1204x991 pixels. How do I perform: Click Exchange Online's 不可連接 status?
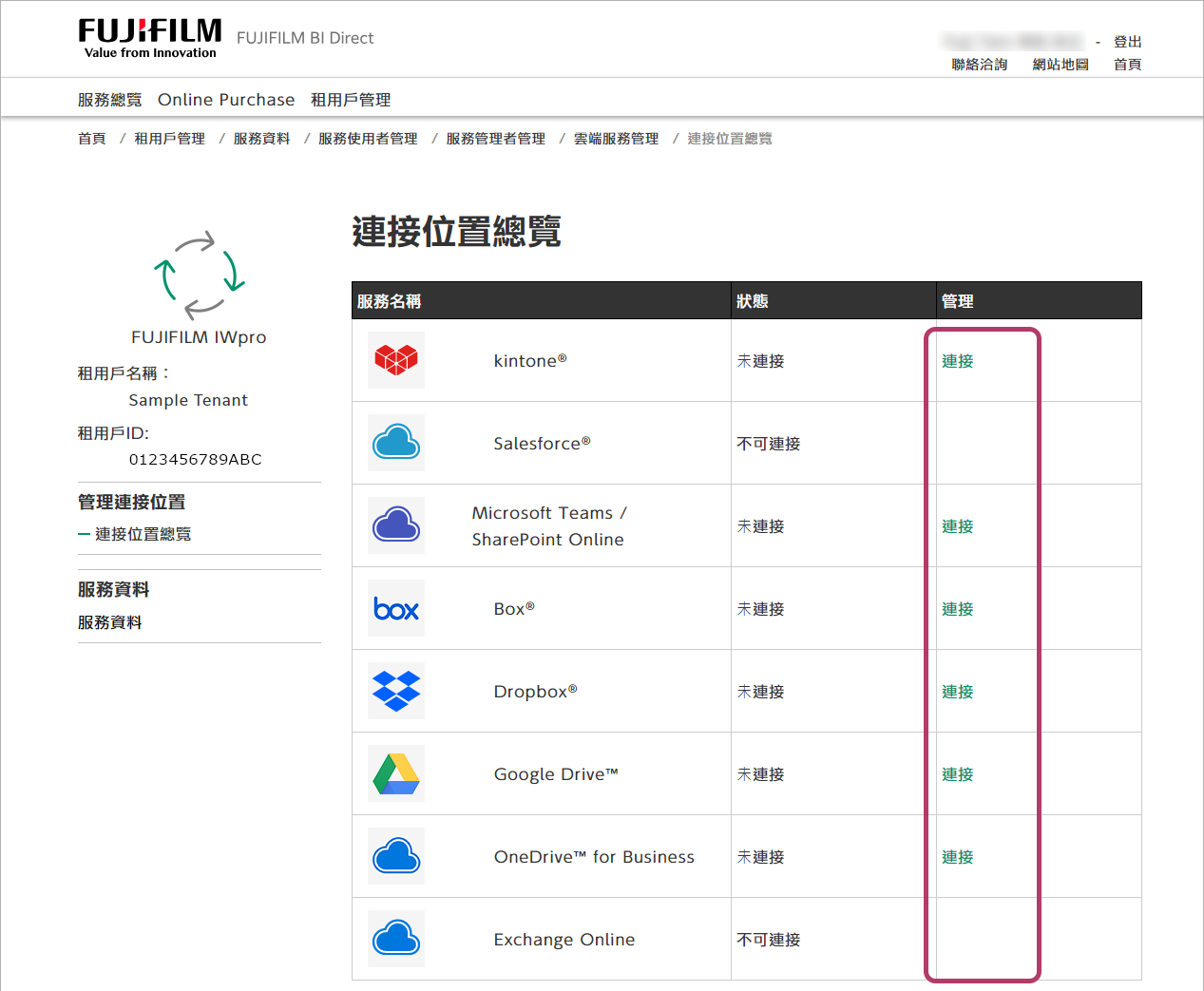tap(769, 940)
